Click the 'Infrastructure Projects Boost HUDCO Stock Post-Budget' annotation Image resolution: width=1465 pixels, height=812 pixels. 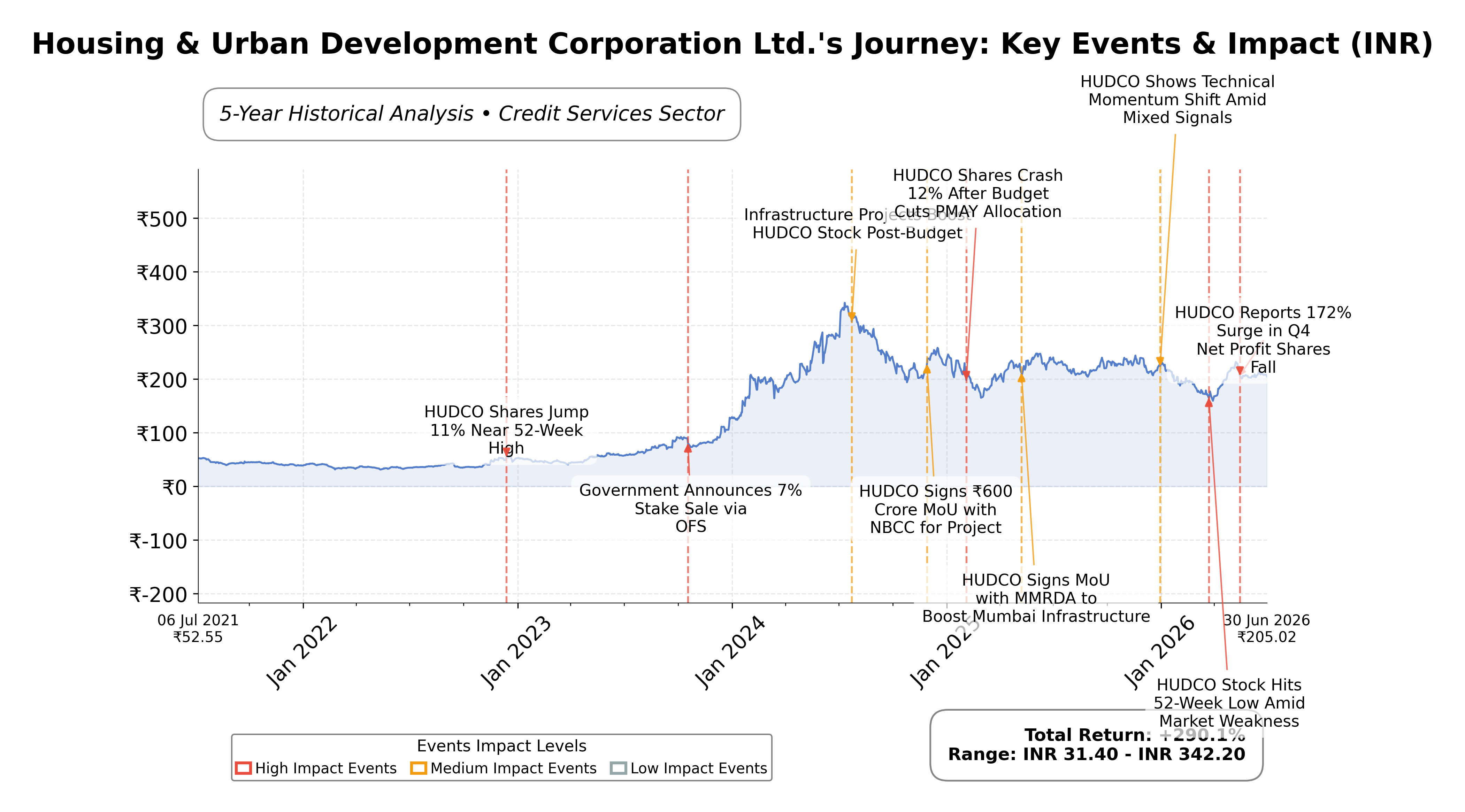pyautogui.click(x=857, y=224)
